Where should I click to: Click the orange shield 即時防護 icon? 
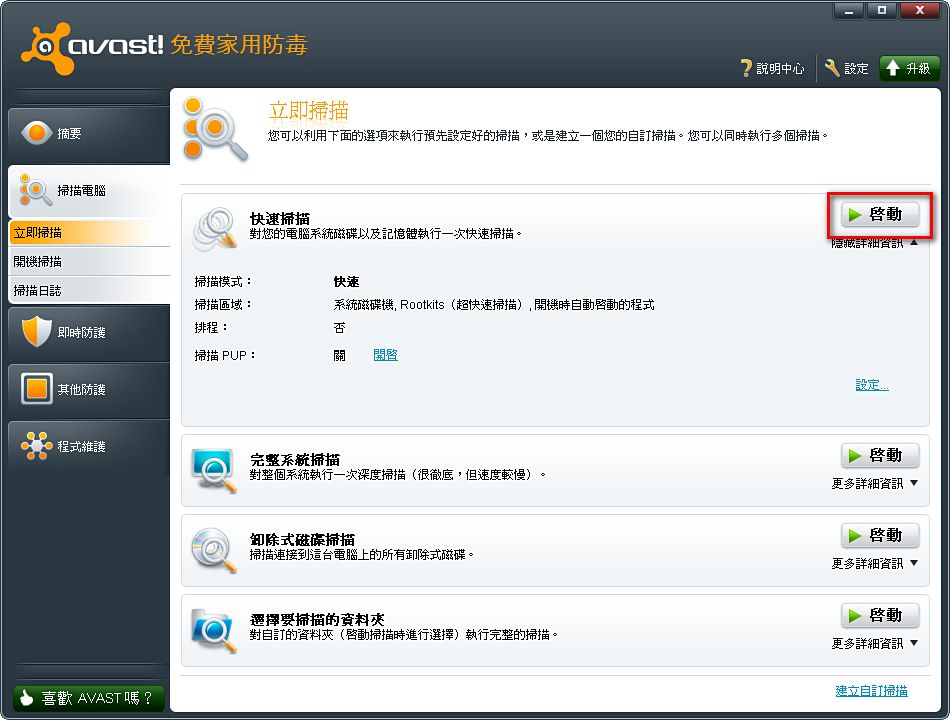tap(36, 332)
